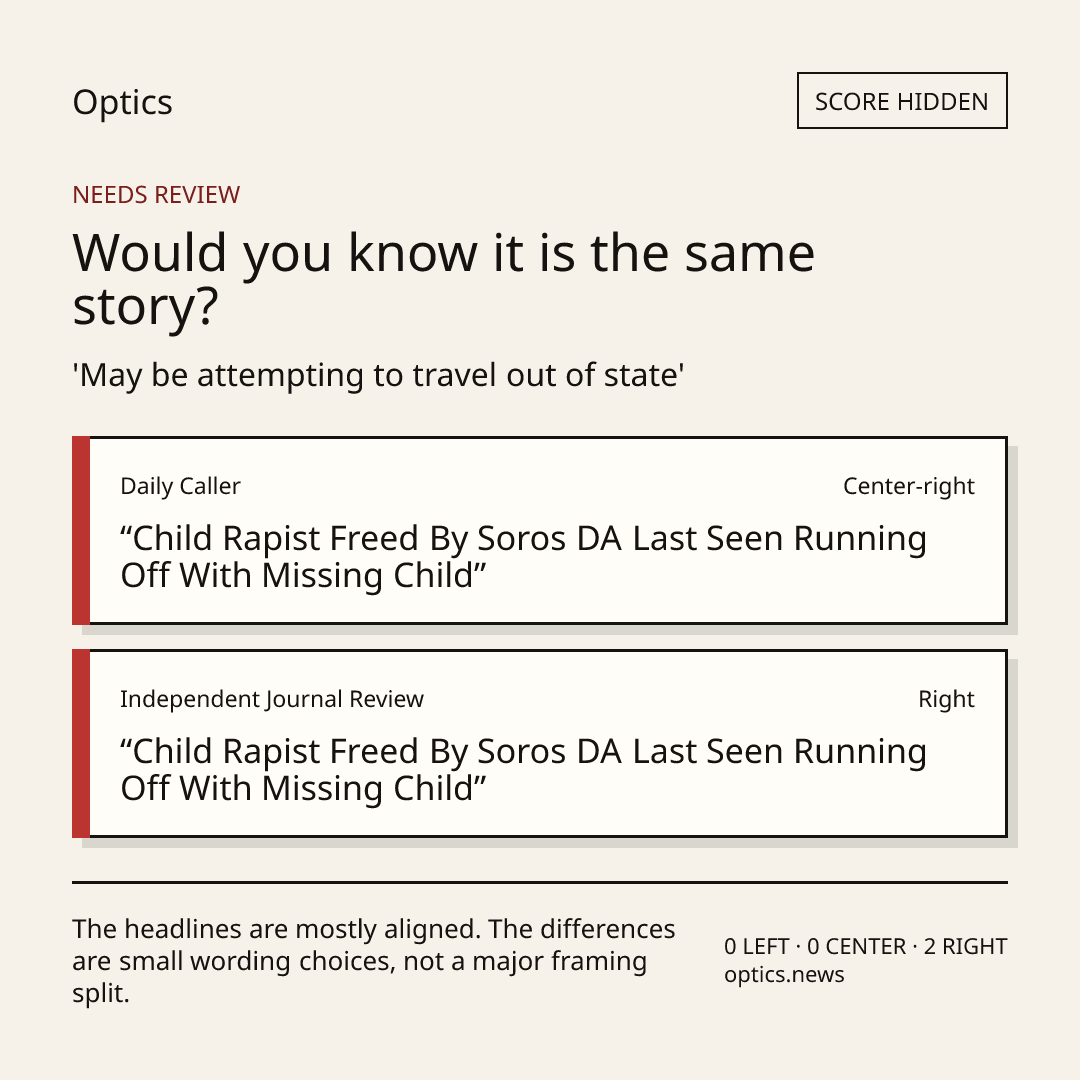
Task: Click the Independent Journal Review headline quote text
Action: (523, 769)
